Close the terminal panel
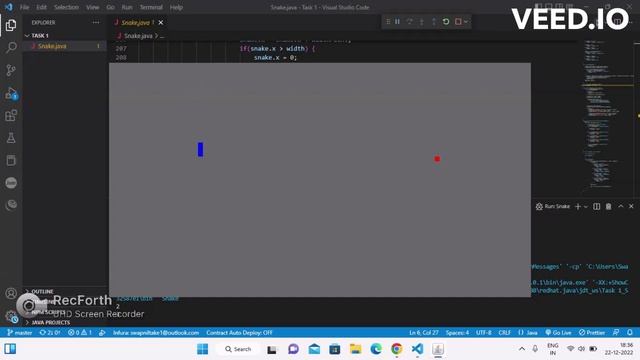The image size is (640, 360). (631, 207)
